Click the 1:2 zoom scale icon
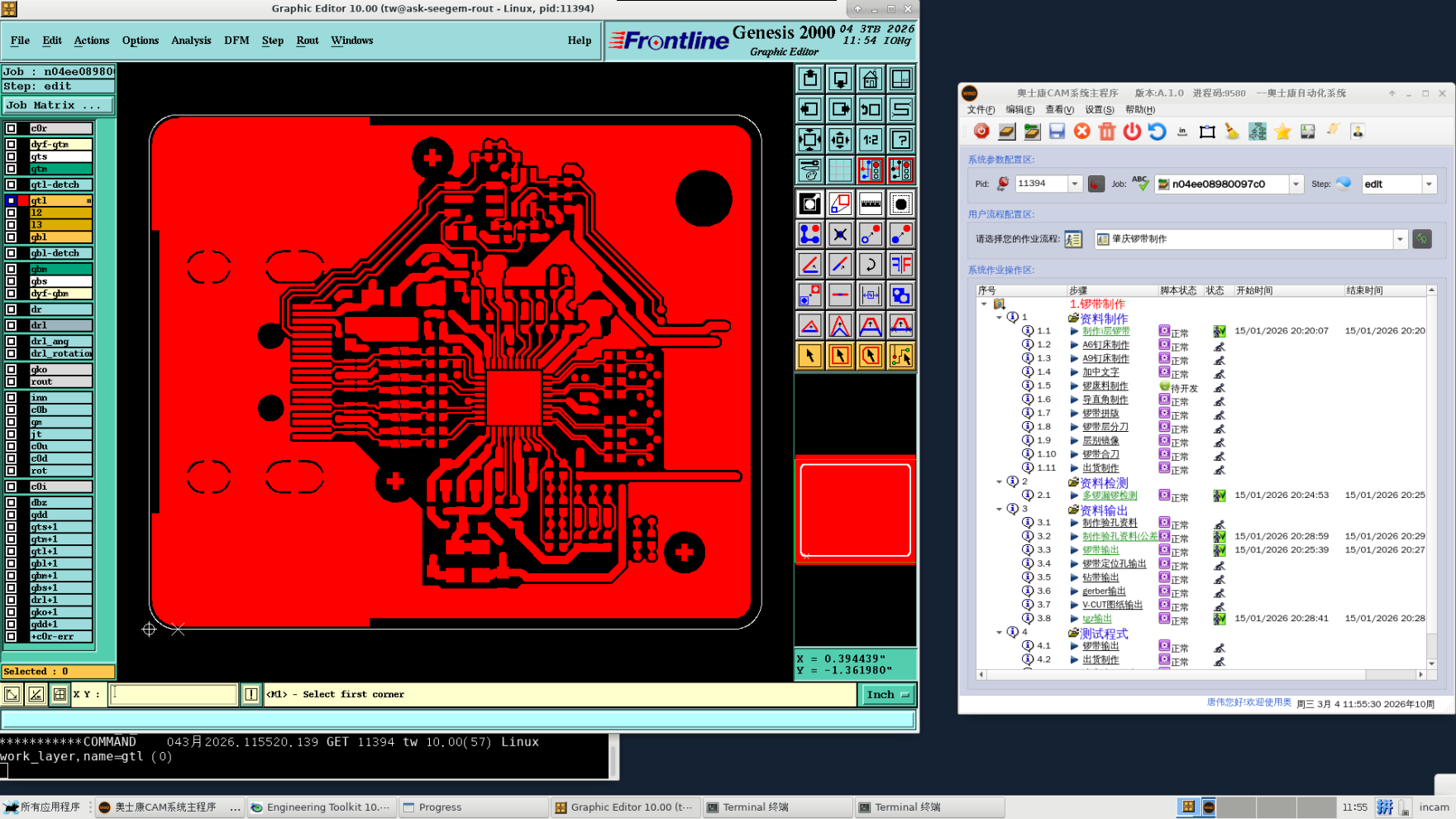 [870, 140]
